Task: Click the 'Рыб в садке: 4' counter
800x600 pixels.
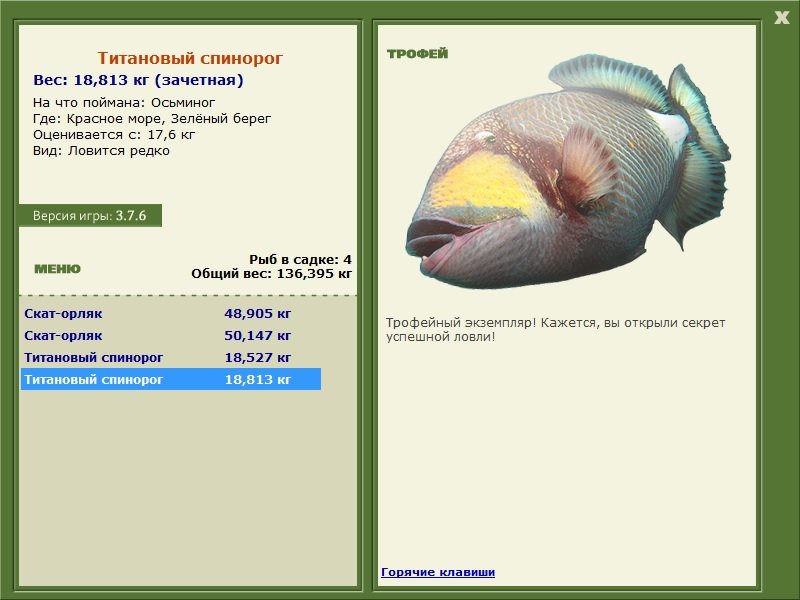Action: pos(300,260)
